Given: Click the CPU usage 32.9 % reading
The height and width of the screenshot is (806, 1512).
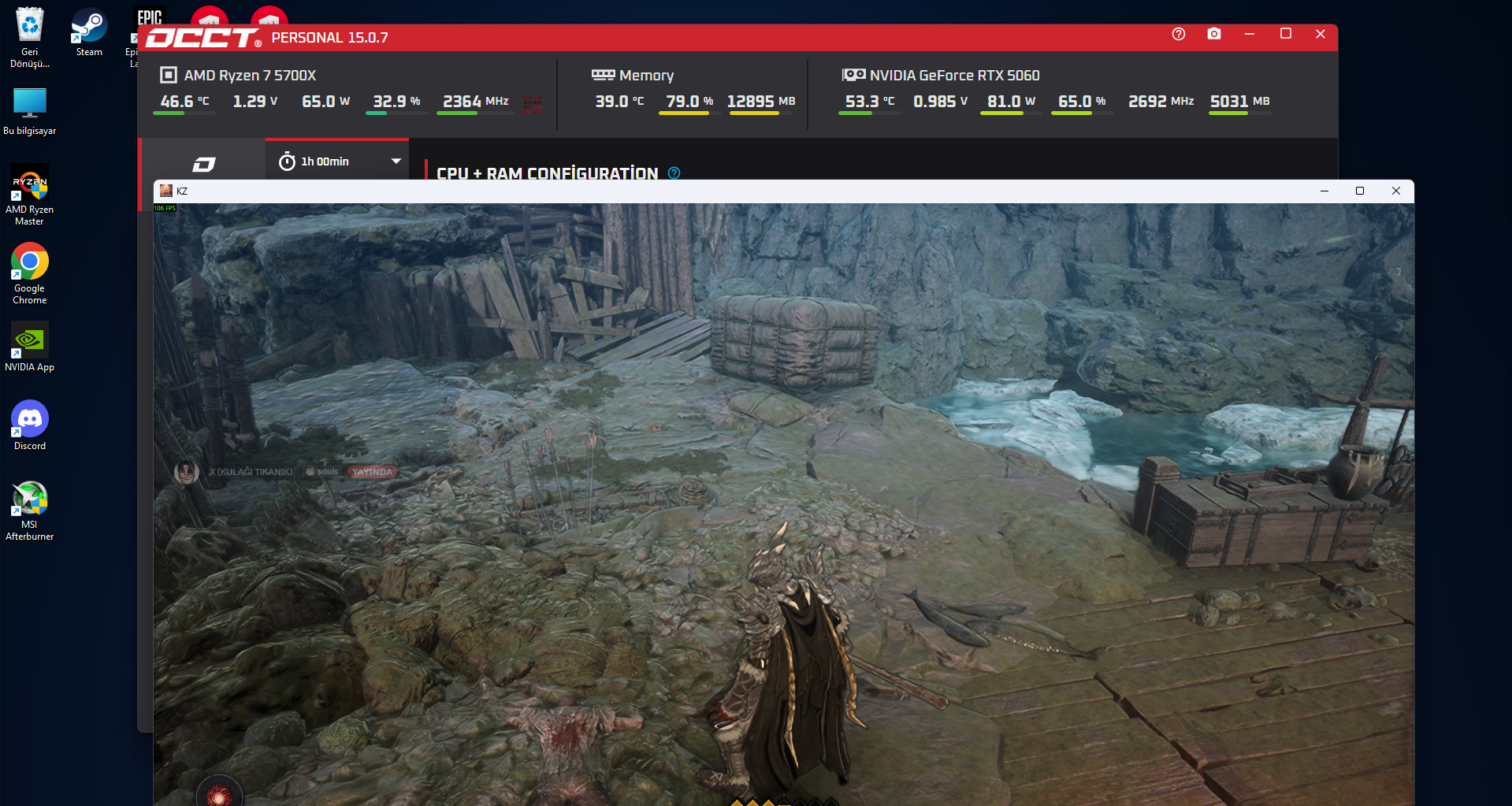Looking at the screenshot, I should [x=397, y=102].
